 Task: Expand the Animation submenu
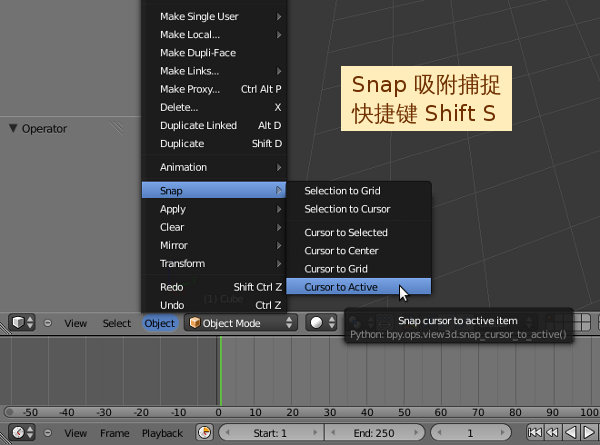coord(214,168)
